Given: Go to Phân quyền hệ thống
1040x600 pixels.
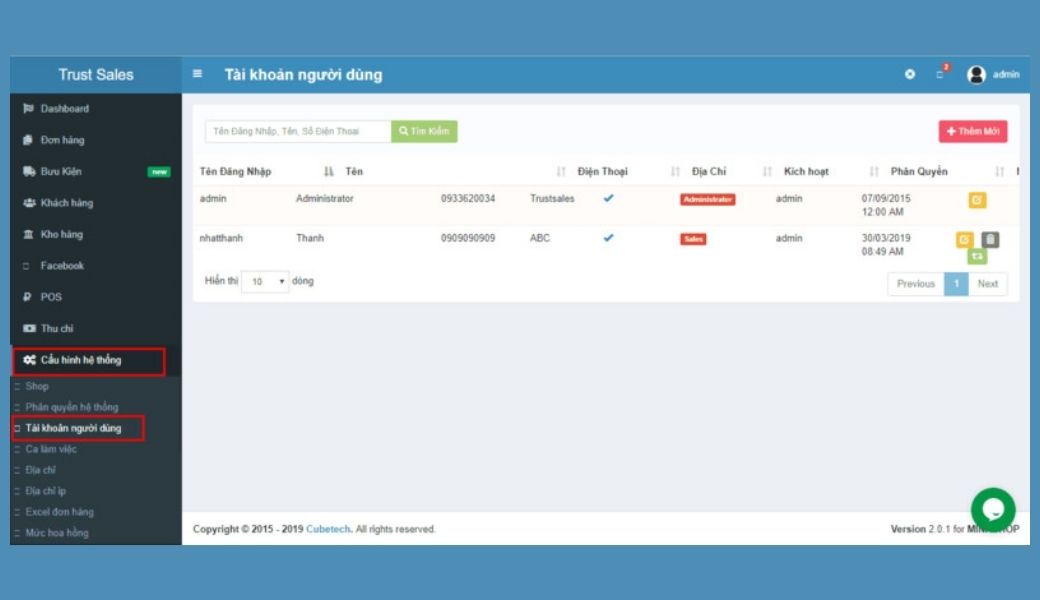Looking at the screenshot, I should (x=72, y=407).
